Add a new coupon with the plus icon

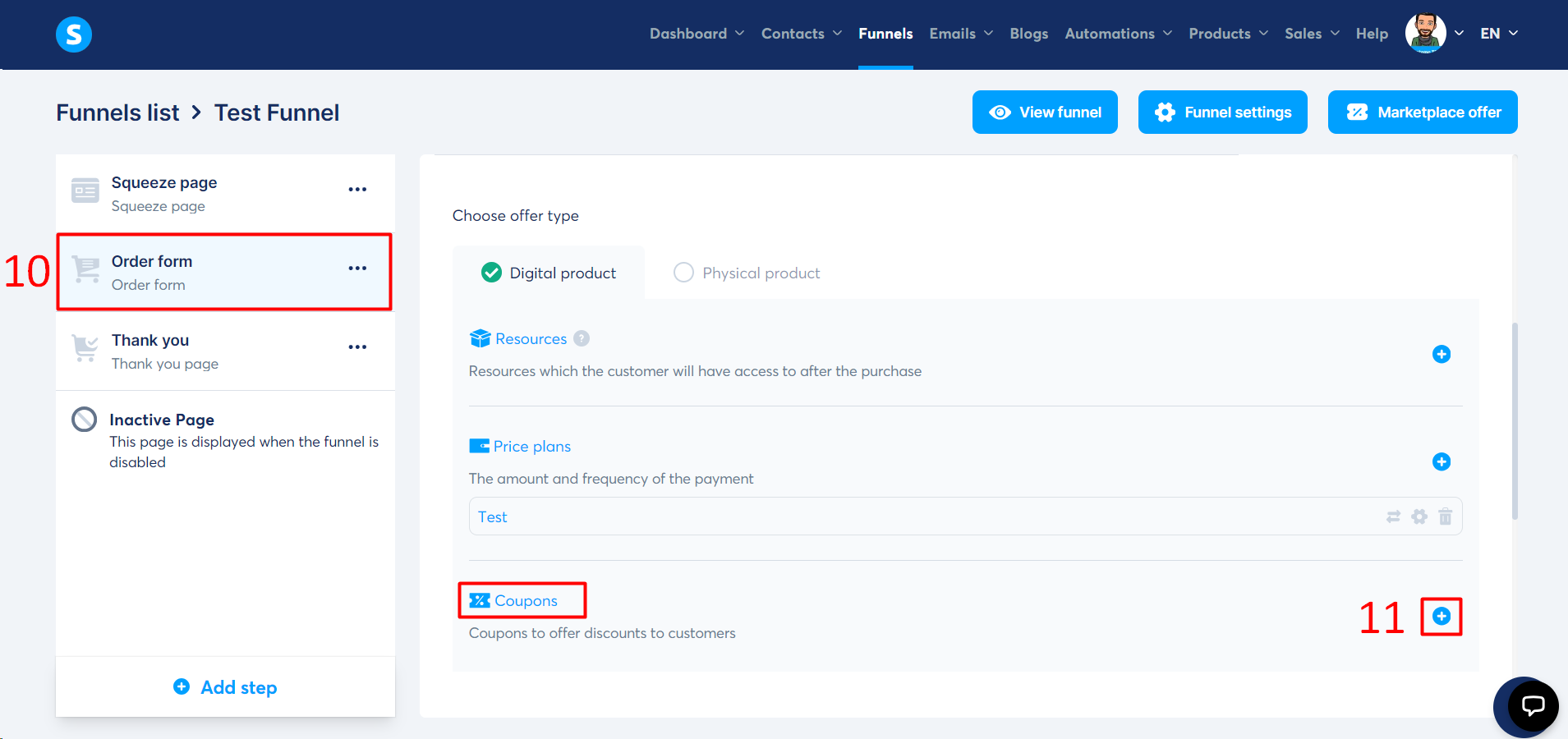pyautogui.click(x=1441, y=616)
